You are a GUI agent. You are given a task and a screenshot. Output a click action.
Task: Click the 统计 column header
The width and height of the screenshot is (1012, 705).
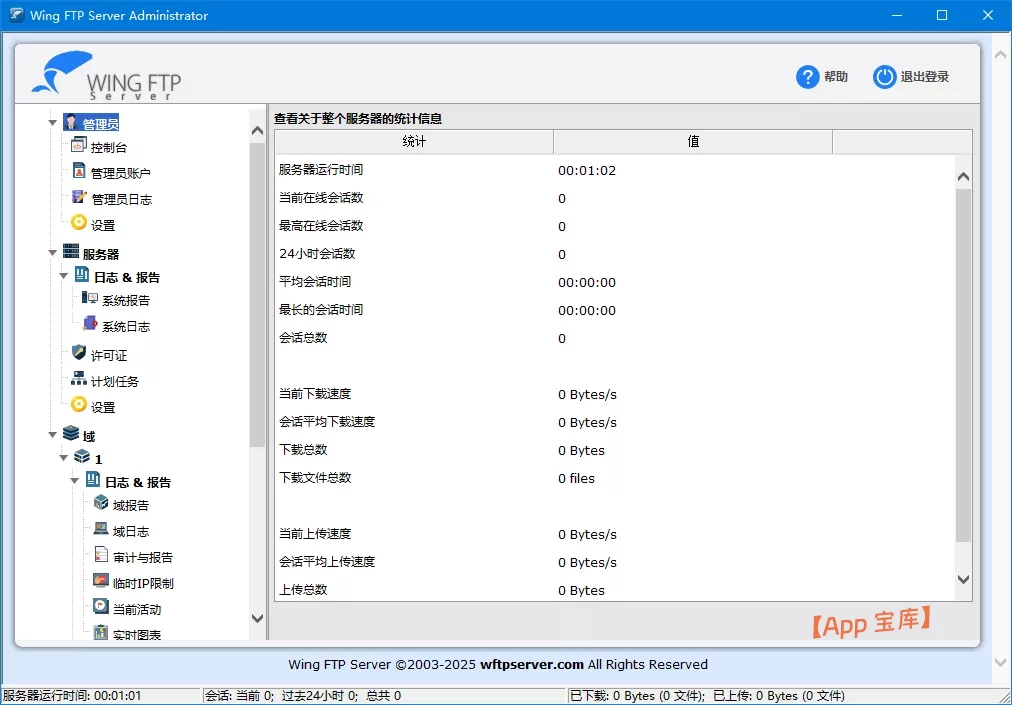414,142
